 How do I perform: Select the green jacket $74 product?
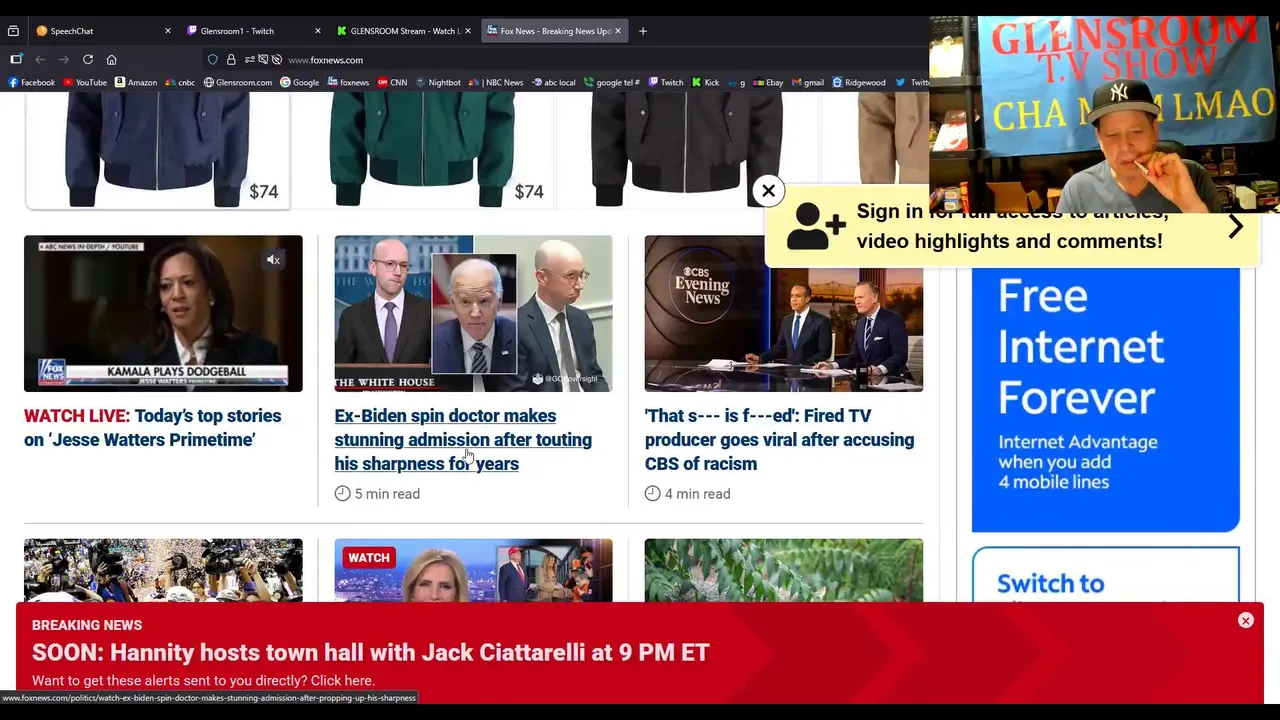coord(422,152)
